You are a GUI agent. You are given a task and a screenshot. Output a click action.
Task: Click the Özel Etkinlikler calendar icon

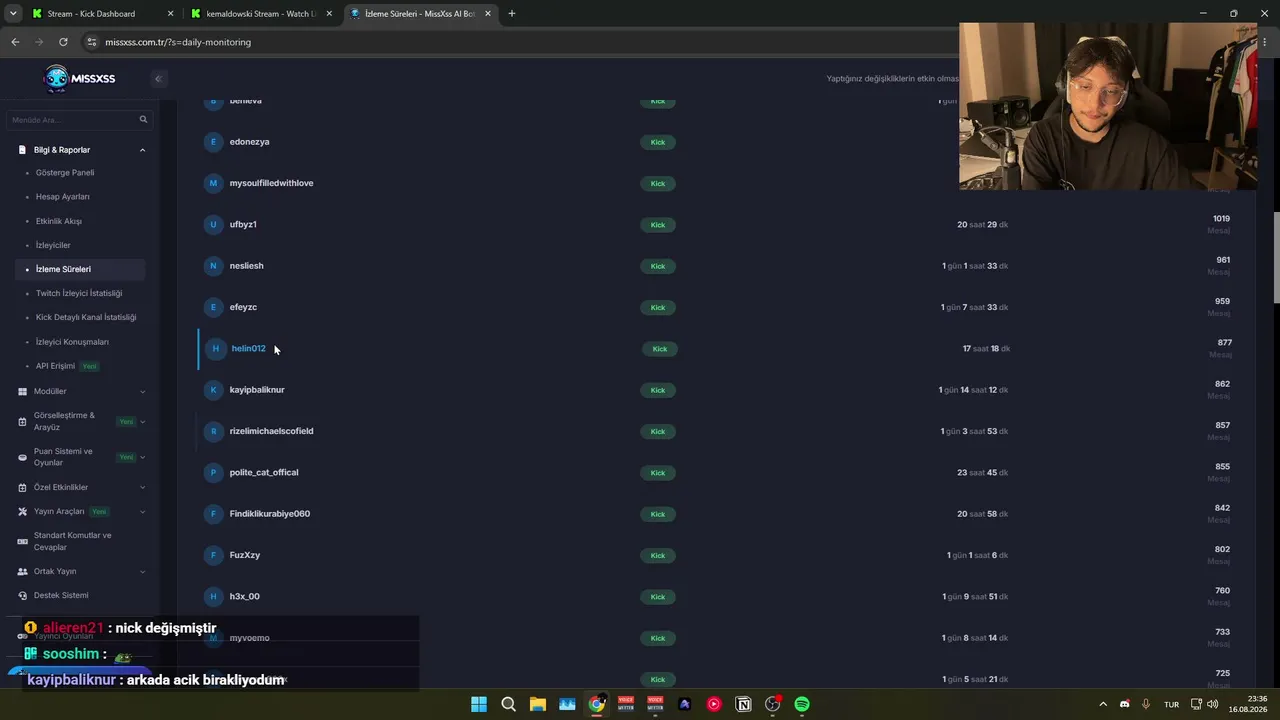coord(23,487)
